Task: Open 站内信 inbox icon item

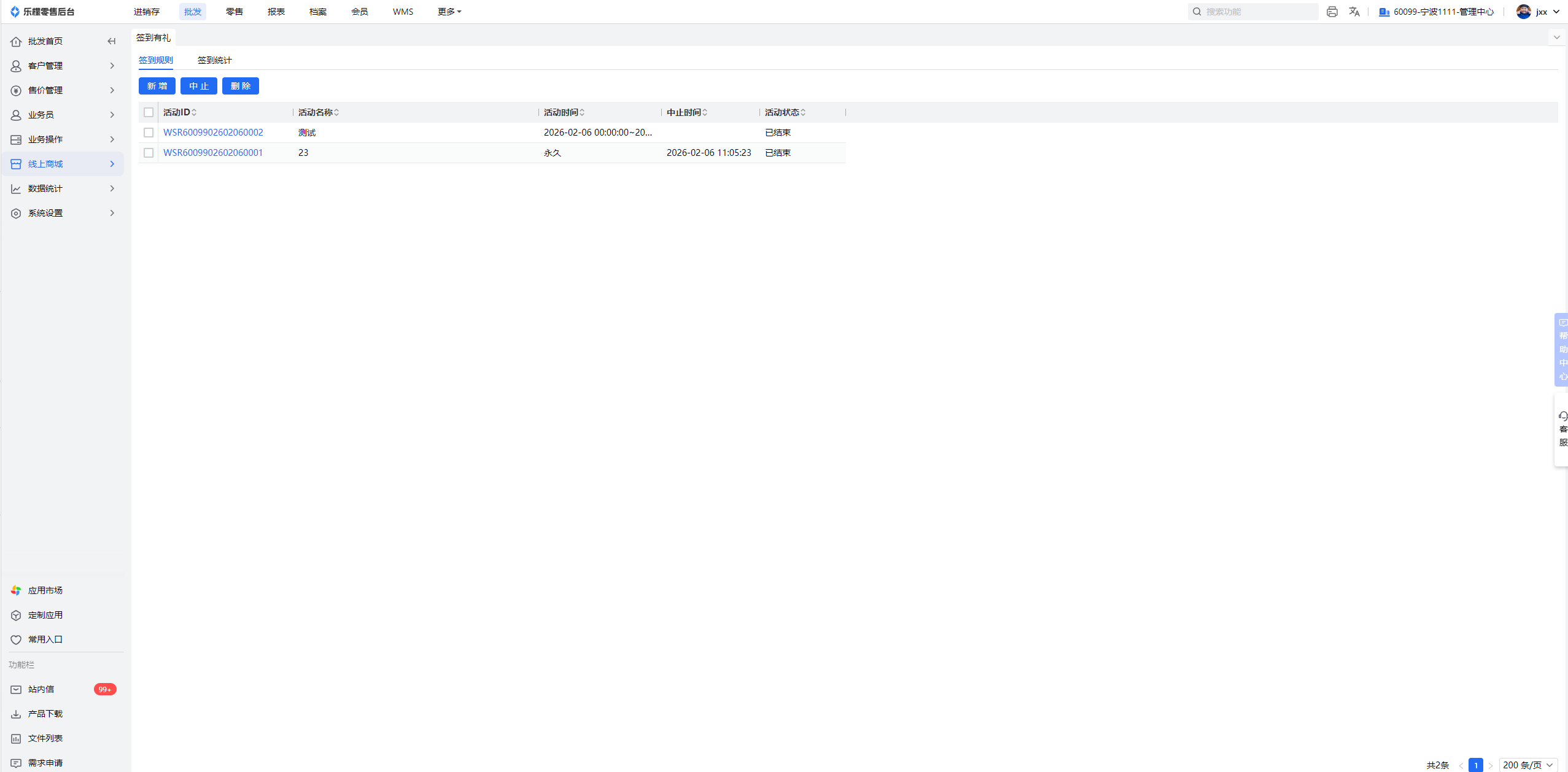Action: pos(41,689)
